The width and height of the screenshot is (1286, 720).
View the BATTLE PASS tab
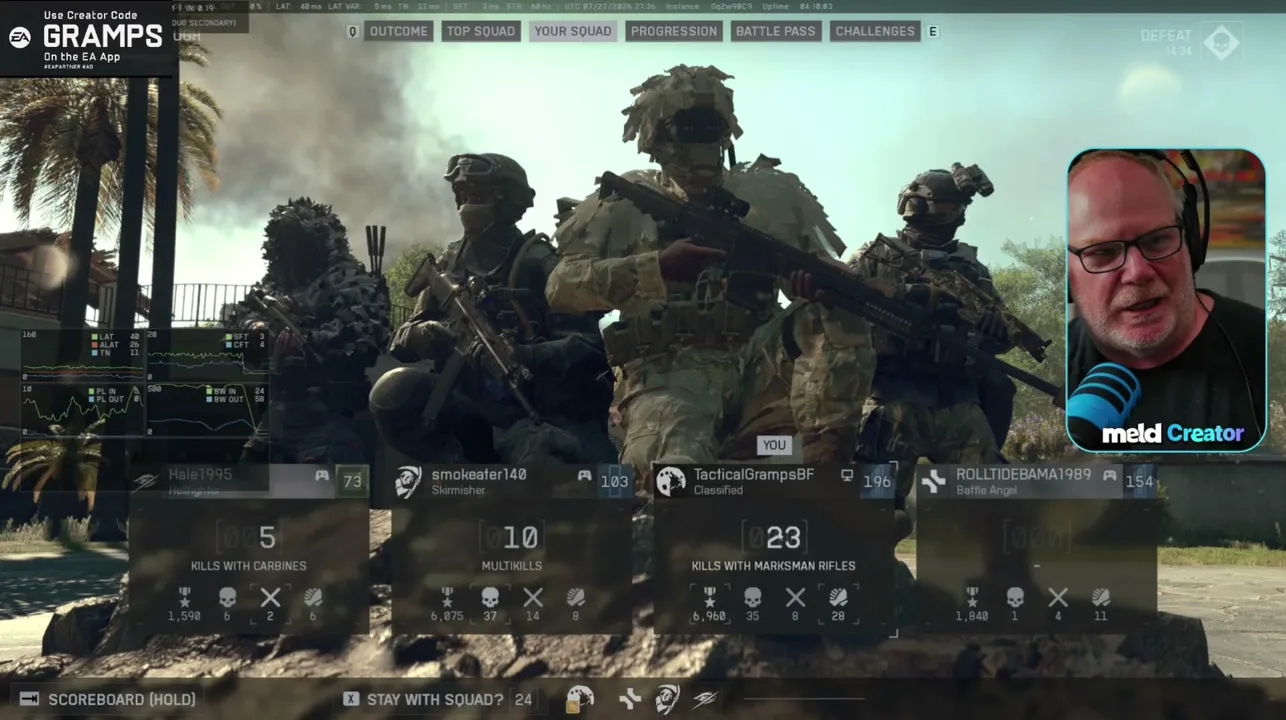(x=775, y=31)
